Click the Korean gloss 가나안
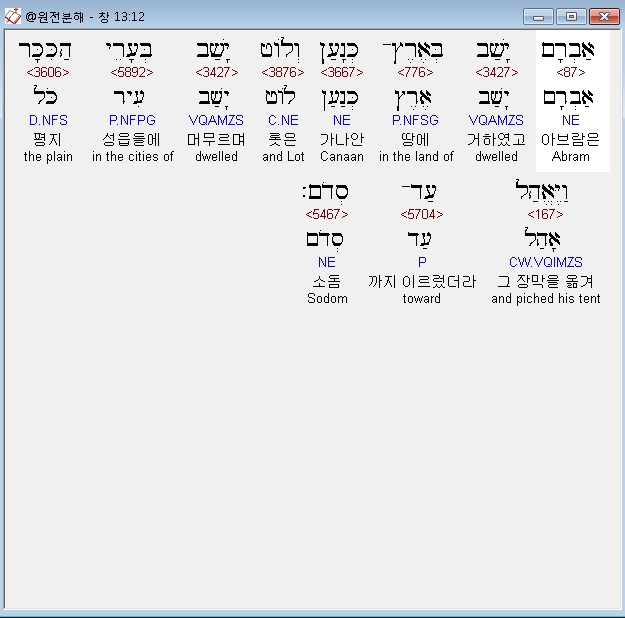625x618 pixels. [x=342, y=140]
